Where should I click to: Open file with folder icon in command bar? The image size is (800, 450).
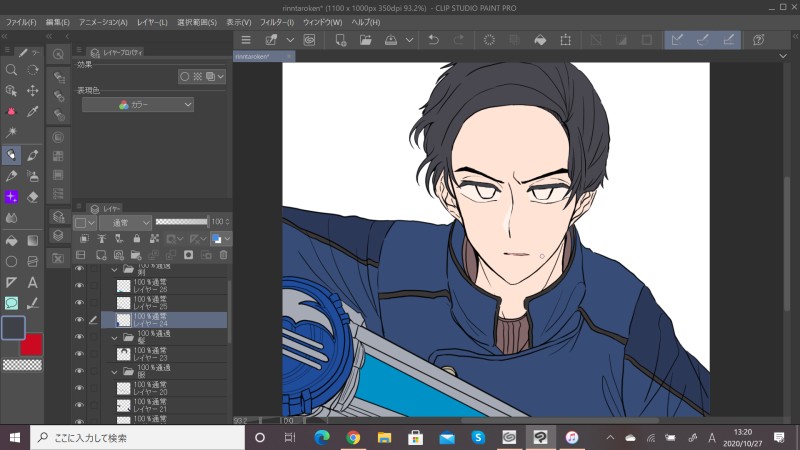coord(366,40)
